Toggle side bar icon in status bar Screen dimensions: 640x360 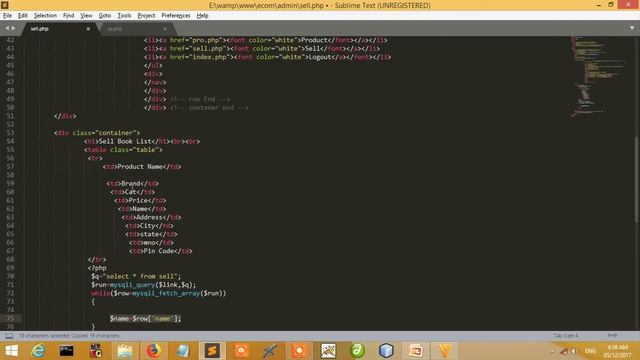click(9, 336)
